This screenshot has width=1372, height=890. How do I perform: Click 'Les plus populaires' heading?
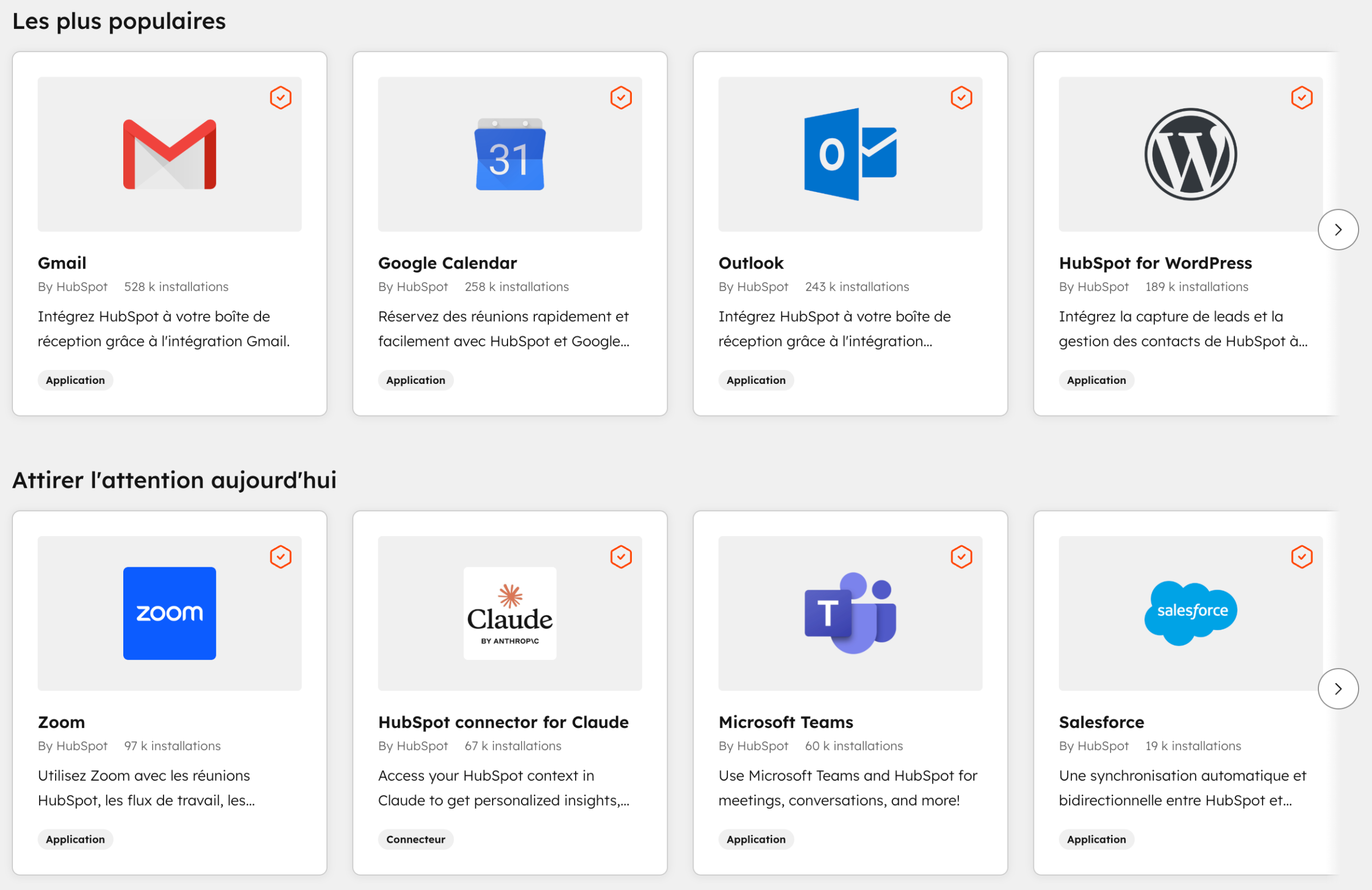(119, 21)
